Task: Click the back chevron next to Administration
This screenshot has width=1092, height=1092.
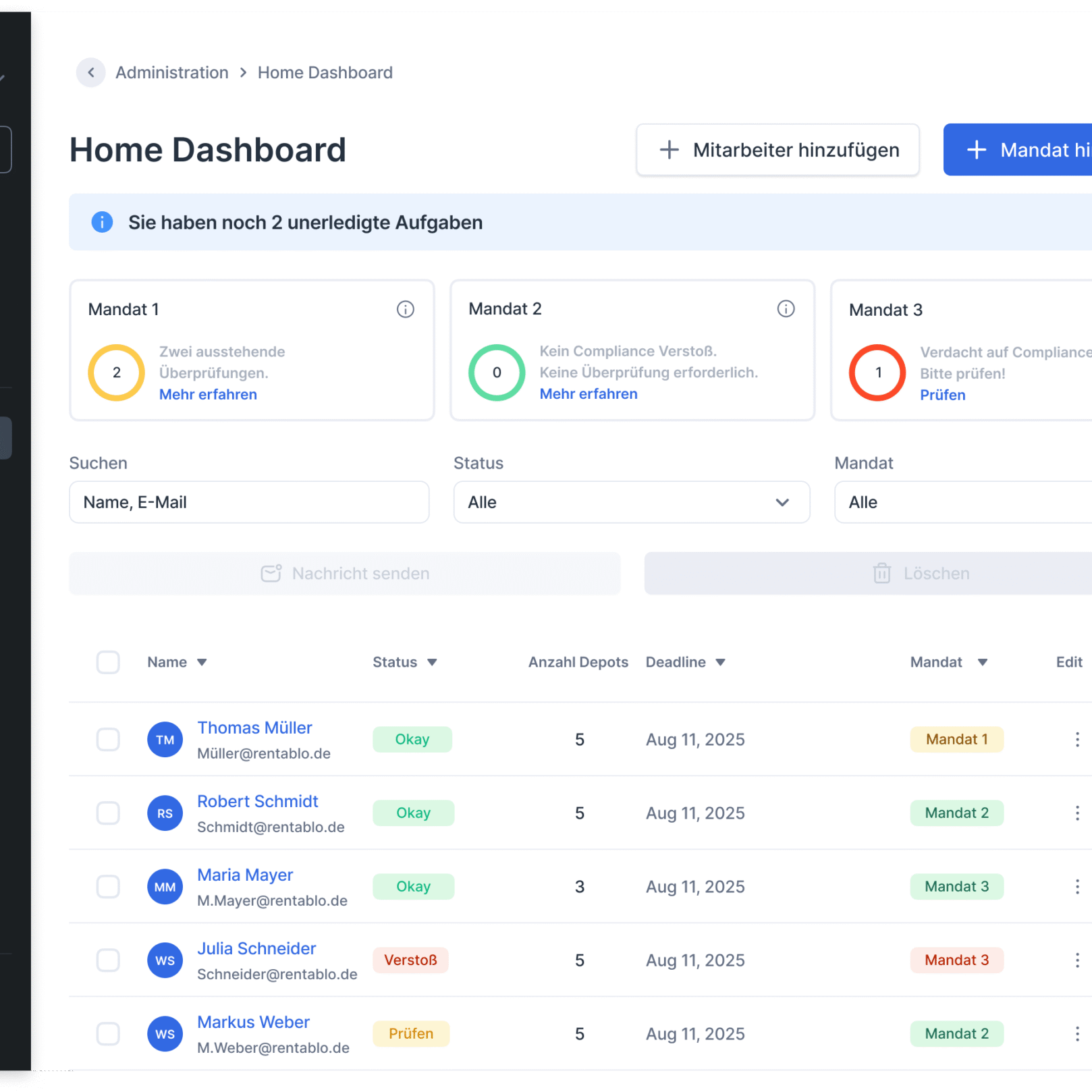Action: [x=91, y=72]
